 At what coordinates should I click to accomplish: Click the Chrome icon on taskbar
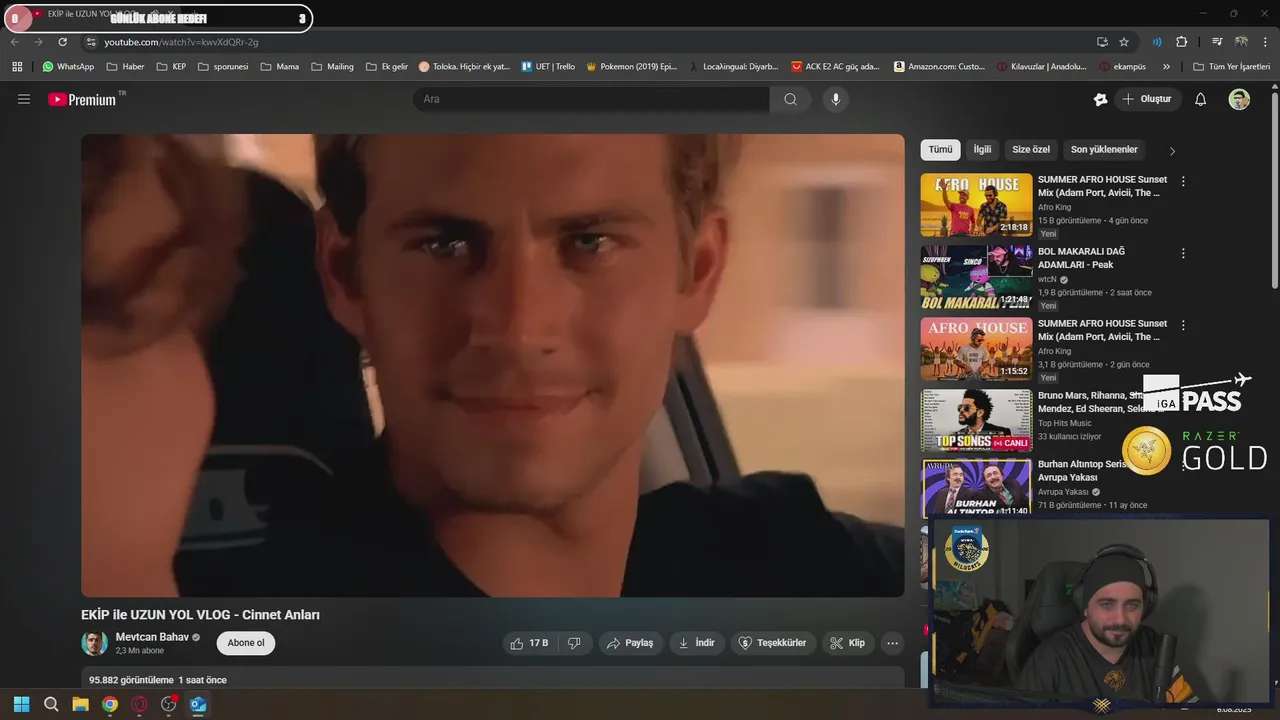(x=110, y=704)
